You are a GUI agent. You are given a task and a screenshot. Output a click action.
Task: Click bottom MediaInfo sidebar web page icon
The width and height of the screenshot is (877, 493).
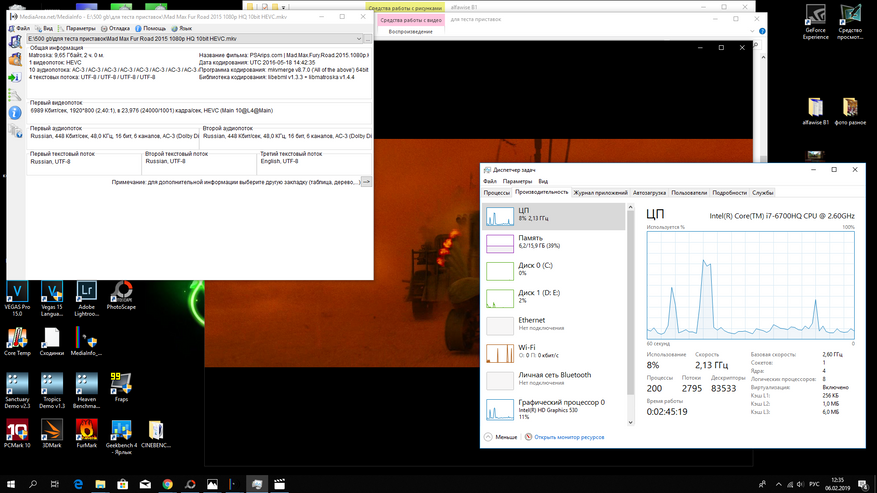coord(15,131)
